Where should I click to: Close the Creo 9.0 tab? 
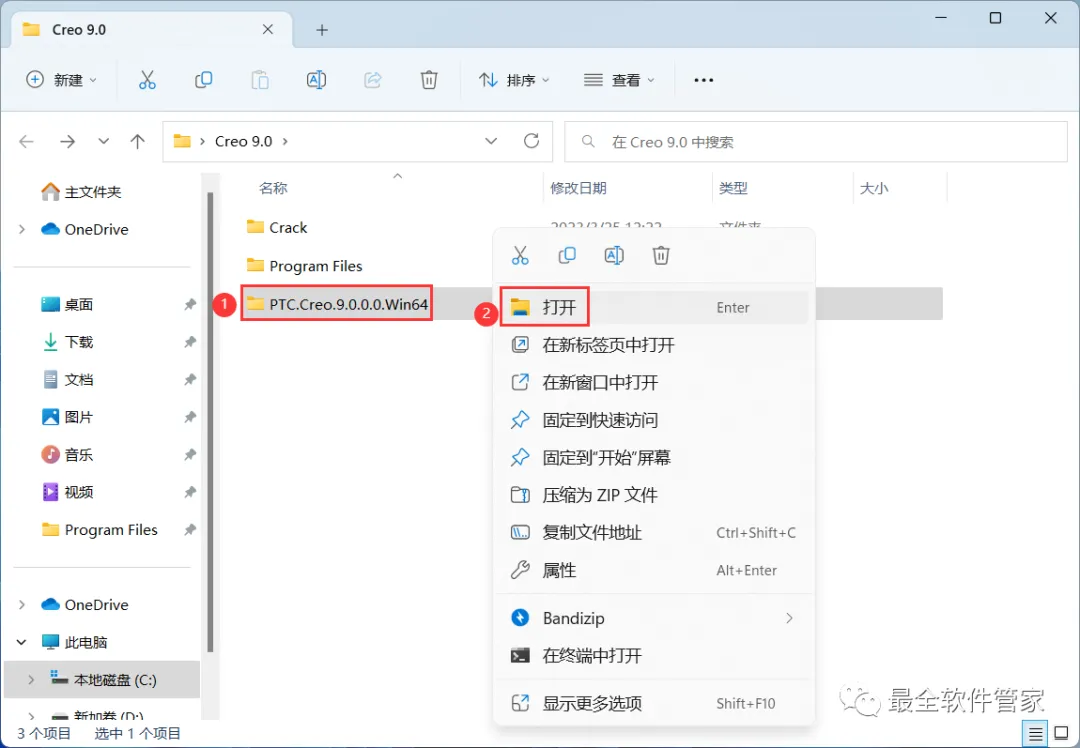point(268,30)
